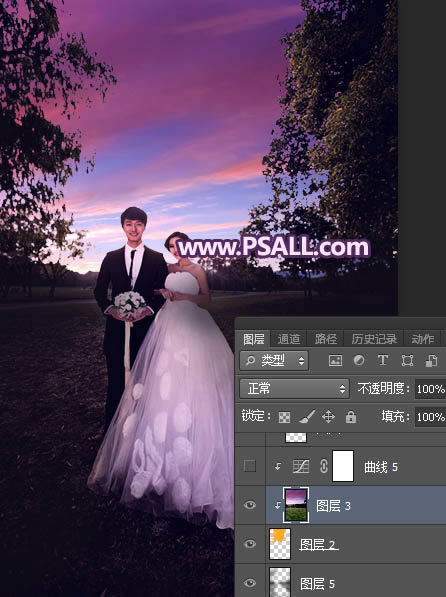Click the pixel layer filter icon

coord(335,360)
